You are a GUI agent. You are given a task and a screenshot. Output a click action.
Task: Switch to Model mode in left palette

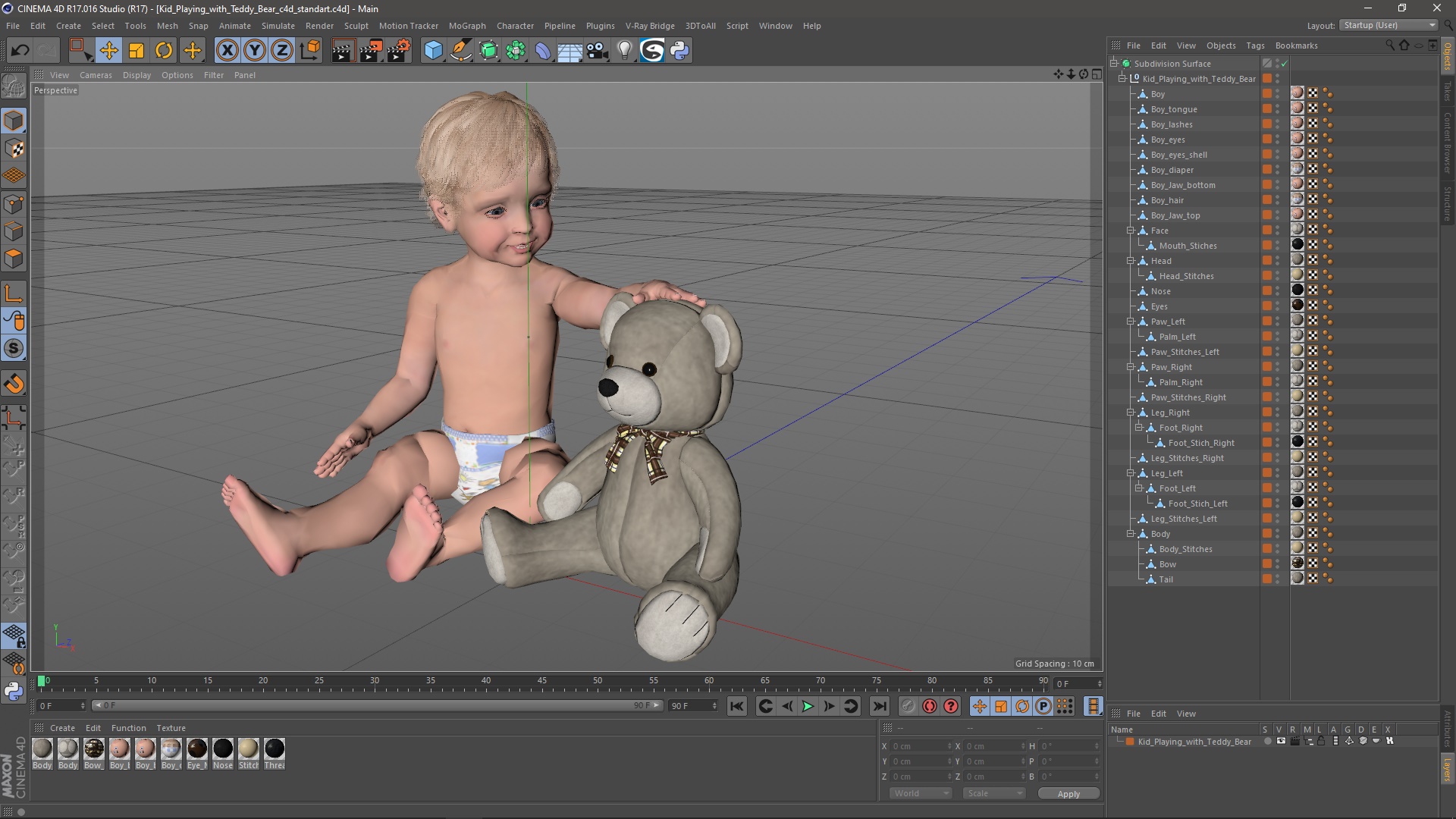[x=14, y=121]
